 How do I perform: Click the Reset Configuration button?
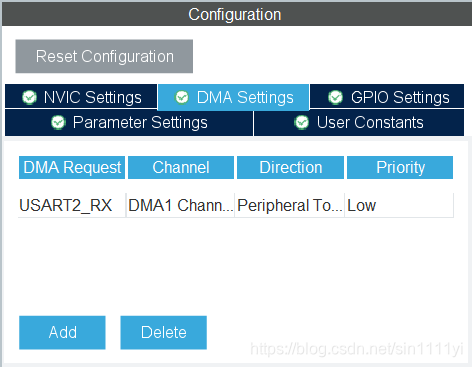click(104, 56)
